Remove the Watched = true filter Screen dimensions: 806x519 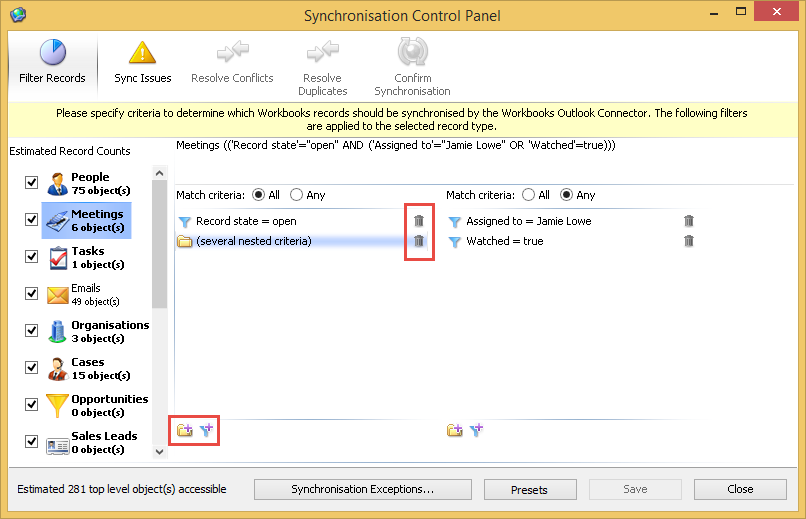(689, 240)
